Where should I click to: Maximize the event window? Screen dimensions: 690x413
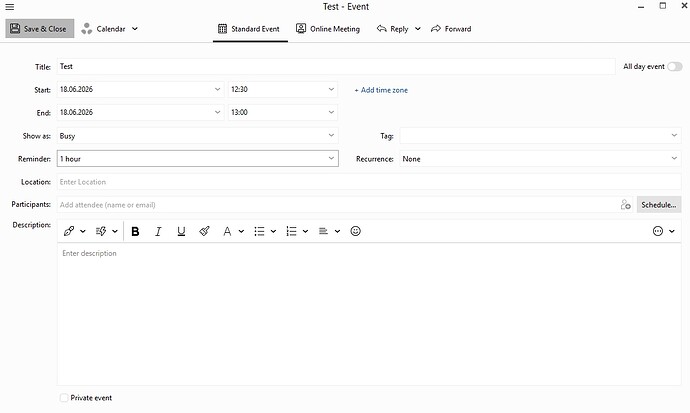[663, 6]
